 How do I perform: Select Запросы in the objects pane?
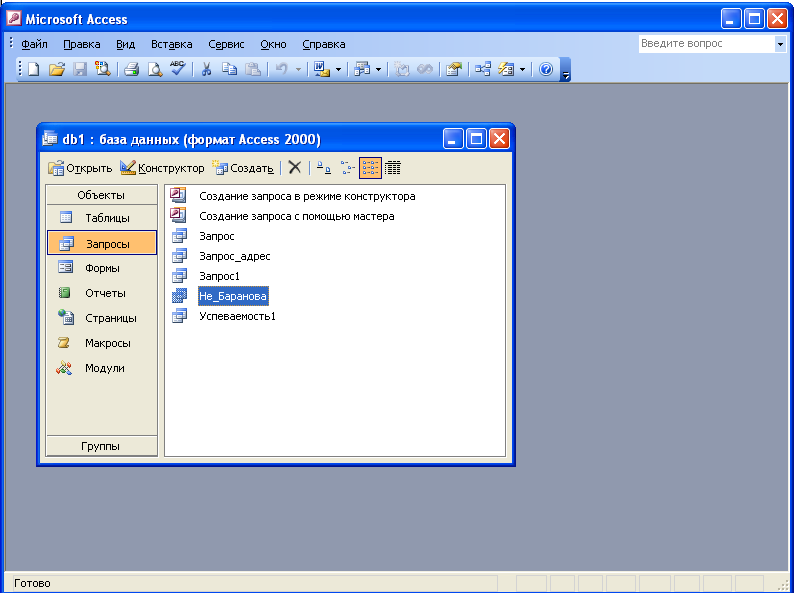pos(101,244)
